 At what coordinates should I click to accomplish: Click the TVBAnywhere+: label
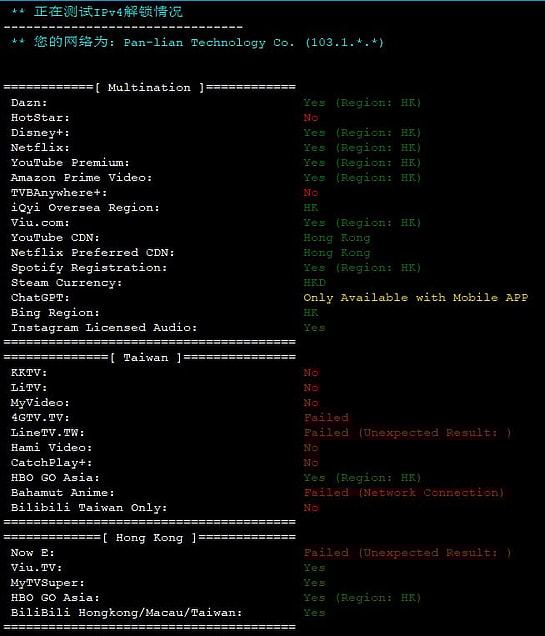pos(59,193)
